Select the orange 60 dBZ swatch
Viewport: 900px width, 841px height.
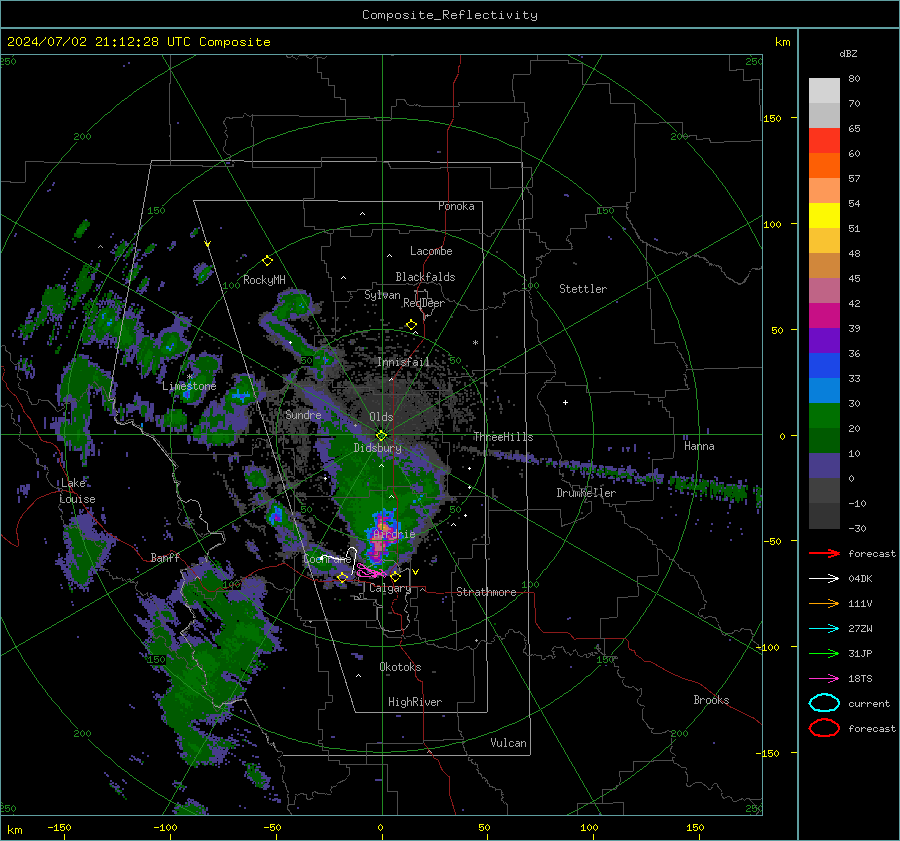click(x=824, y=165)
